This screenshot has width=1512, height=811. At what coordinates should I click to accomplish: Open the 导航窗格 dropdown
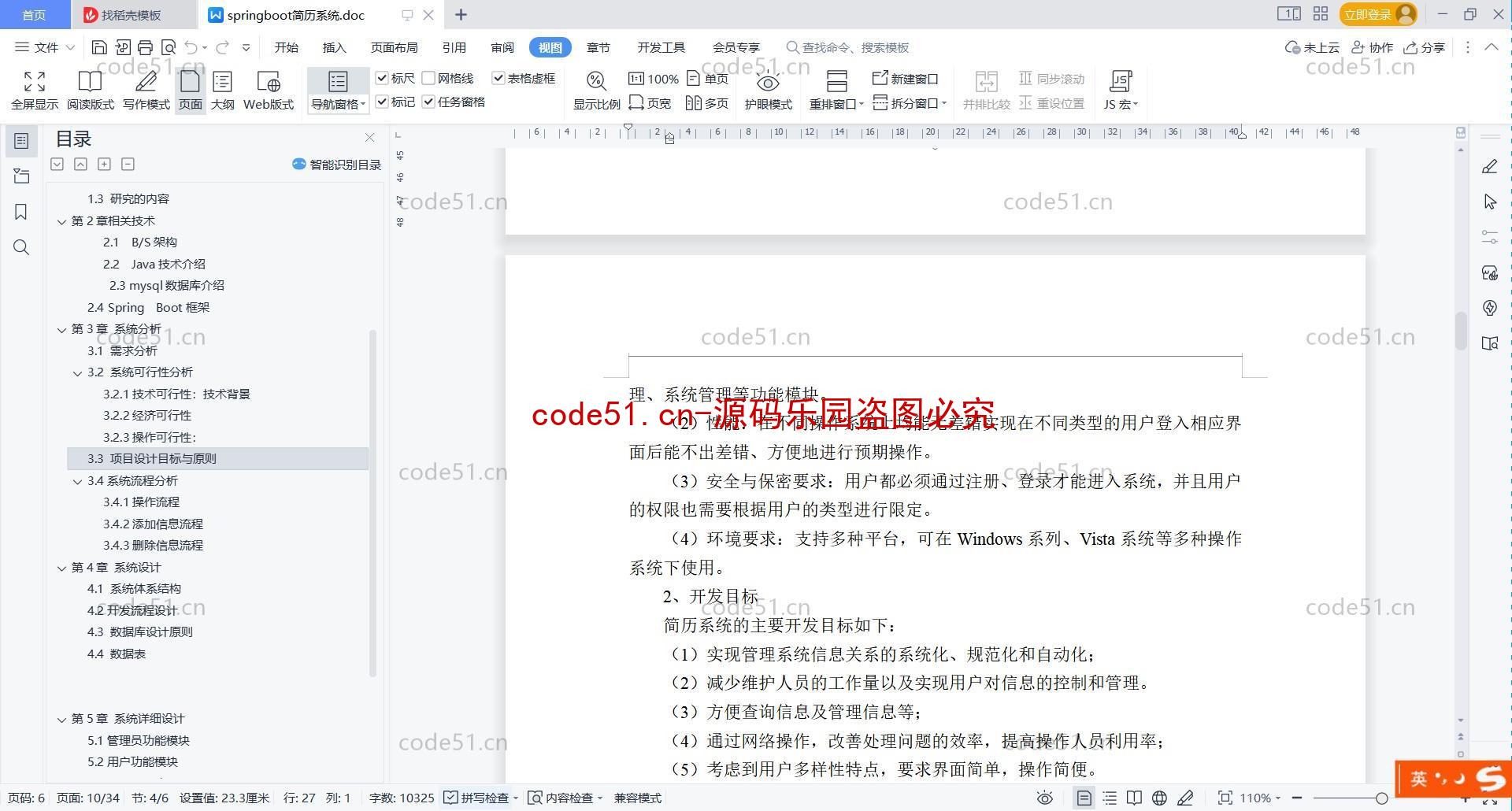pos(339,104)
